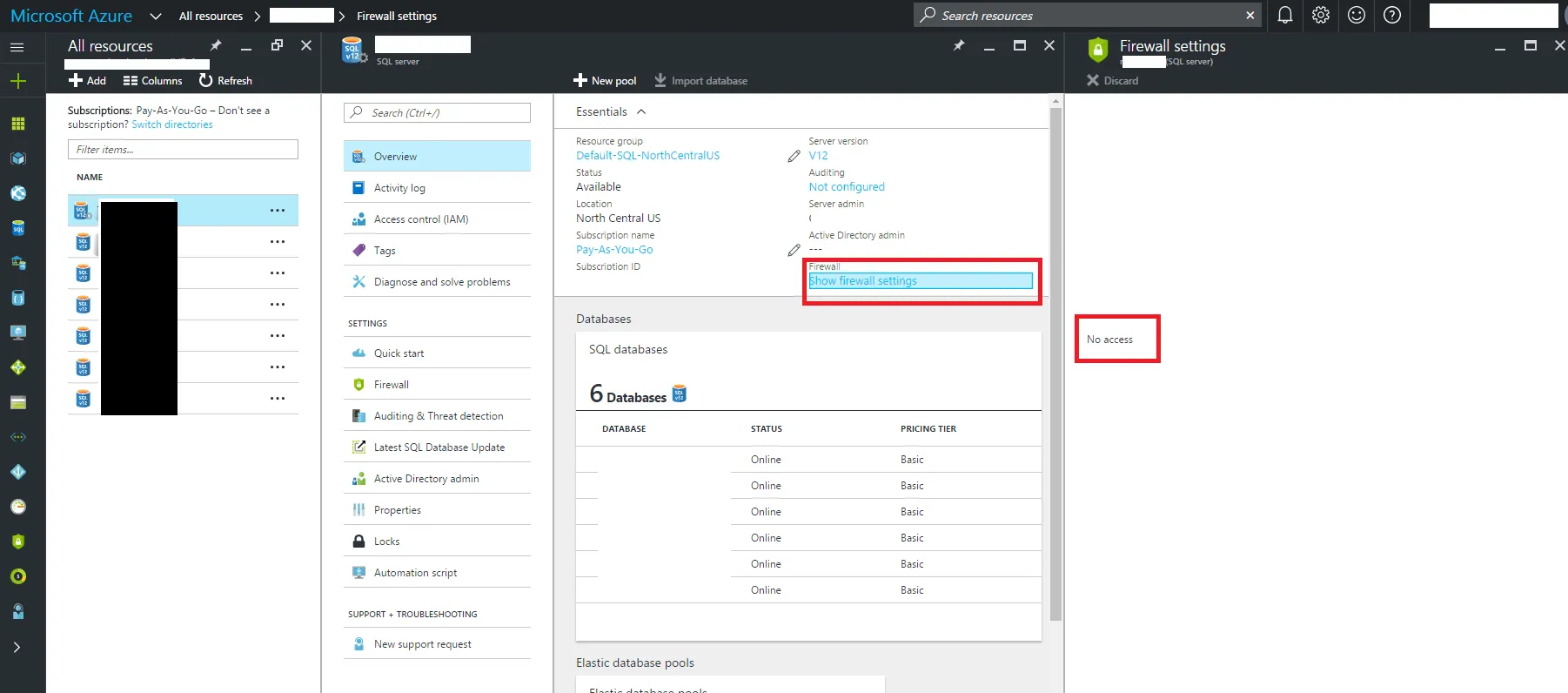Click the green plus New resource icon

coord(17,81)
